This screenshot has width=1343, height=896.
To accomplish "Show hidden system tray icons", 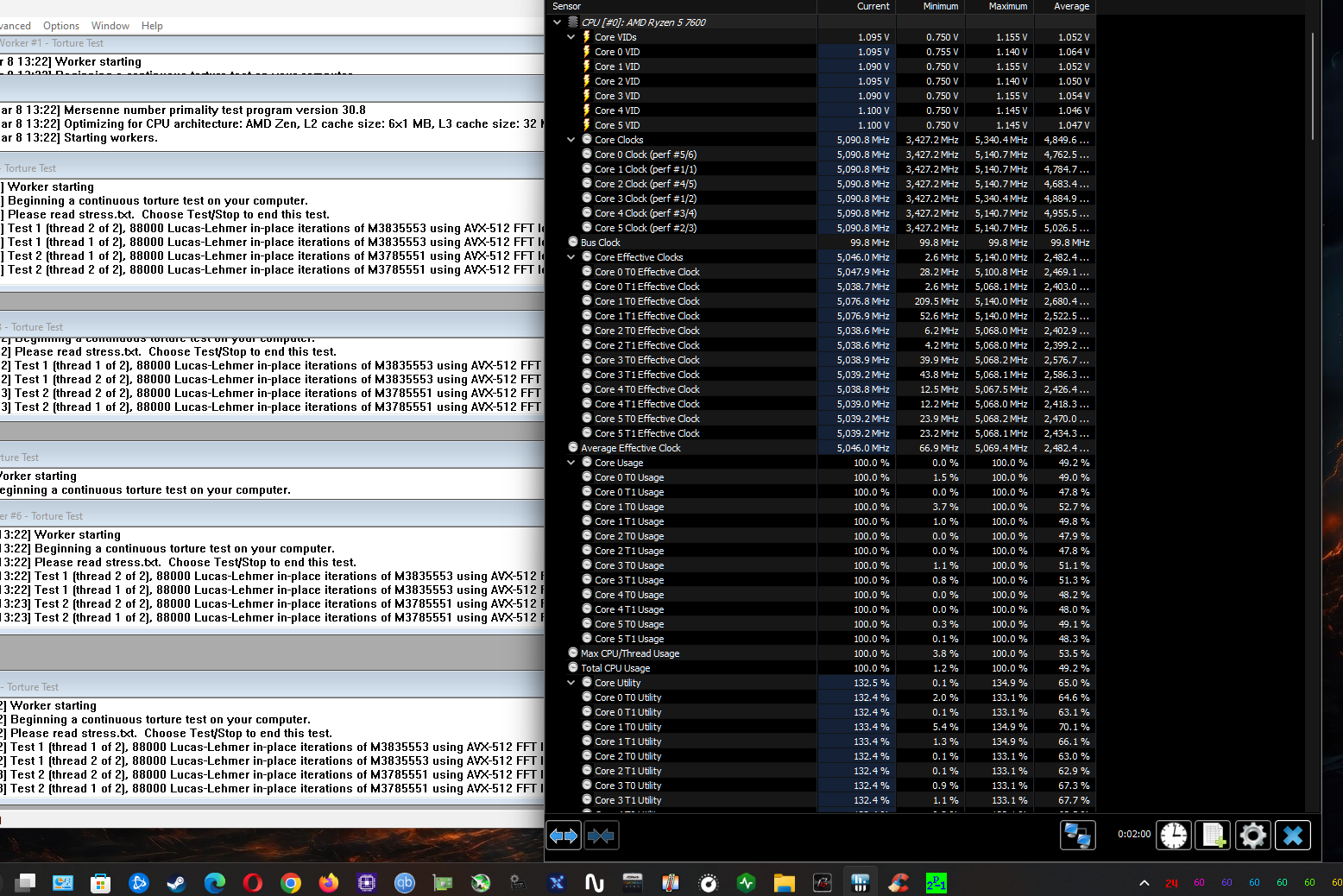I will point(1144,882).
